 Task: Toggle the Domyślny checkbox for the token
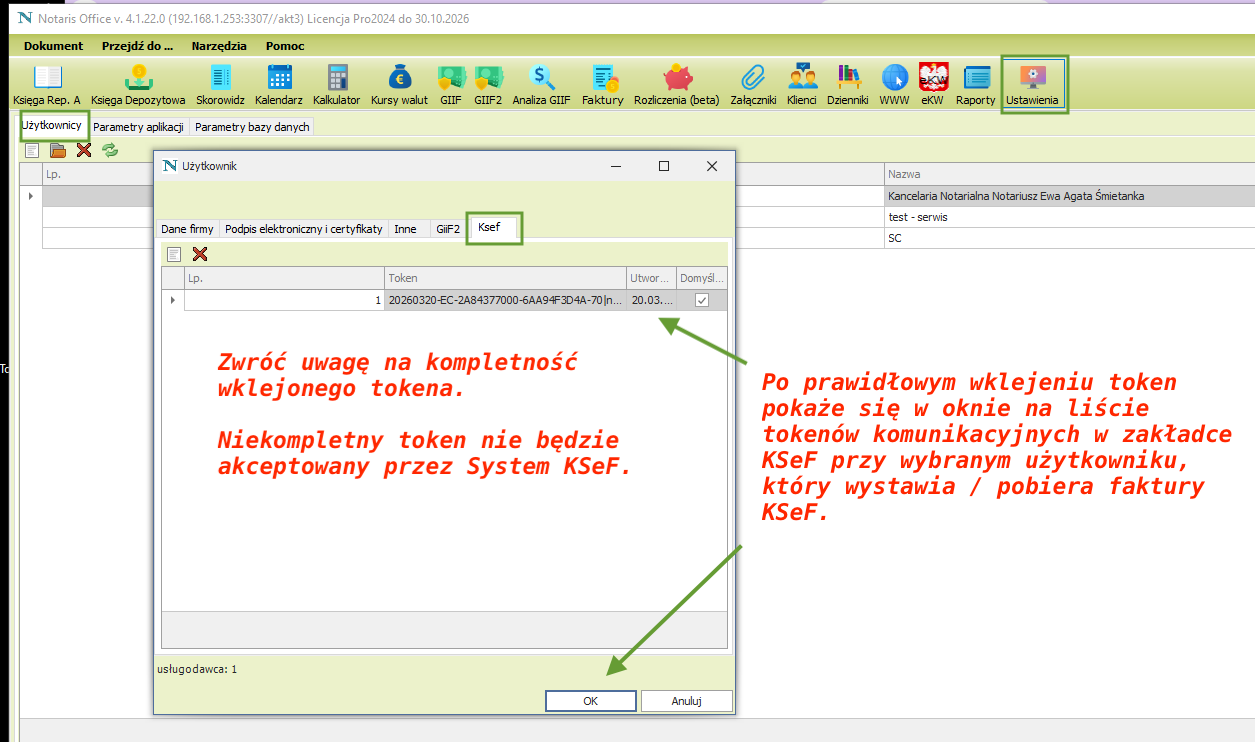click(x=702, y=300)
